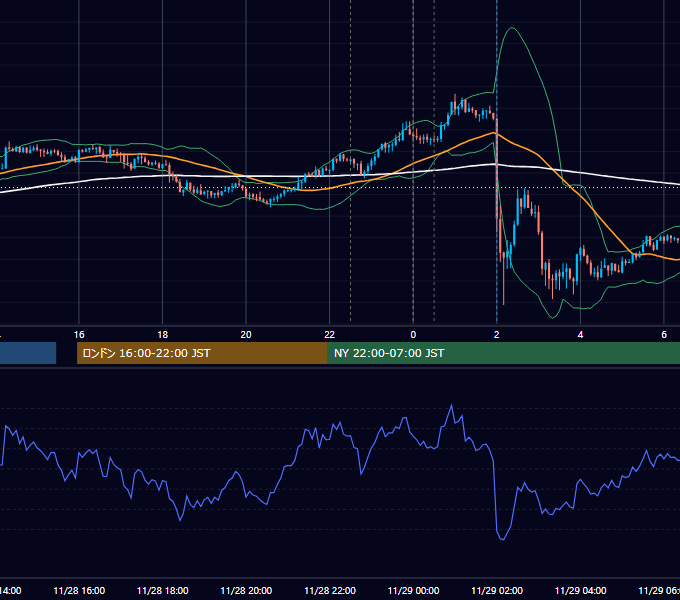Screen dimensions: 680x600
Task: Click the 11/29 02:00 date label
Action: (497, 590)
